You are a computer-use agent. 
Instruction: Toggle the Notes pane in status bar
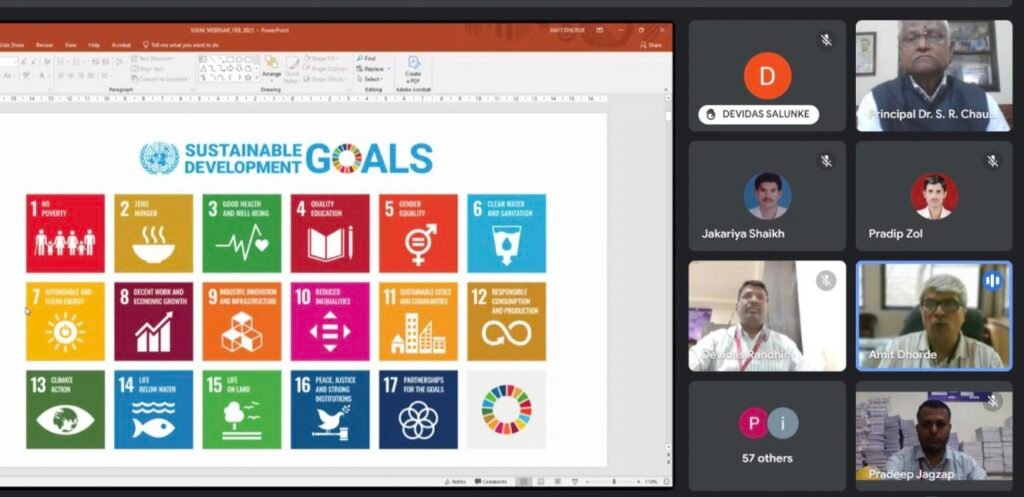[x=455, y=482]
